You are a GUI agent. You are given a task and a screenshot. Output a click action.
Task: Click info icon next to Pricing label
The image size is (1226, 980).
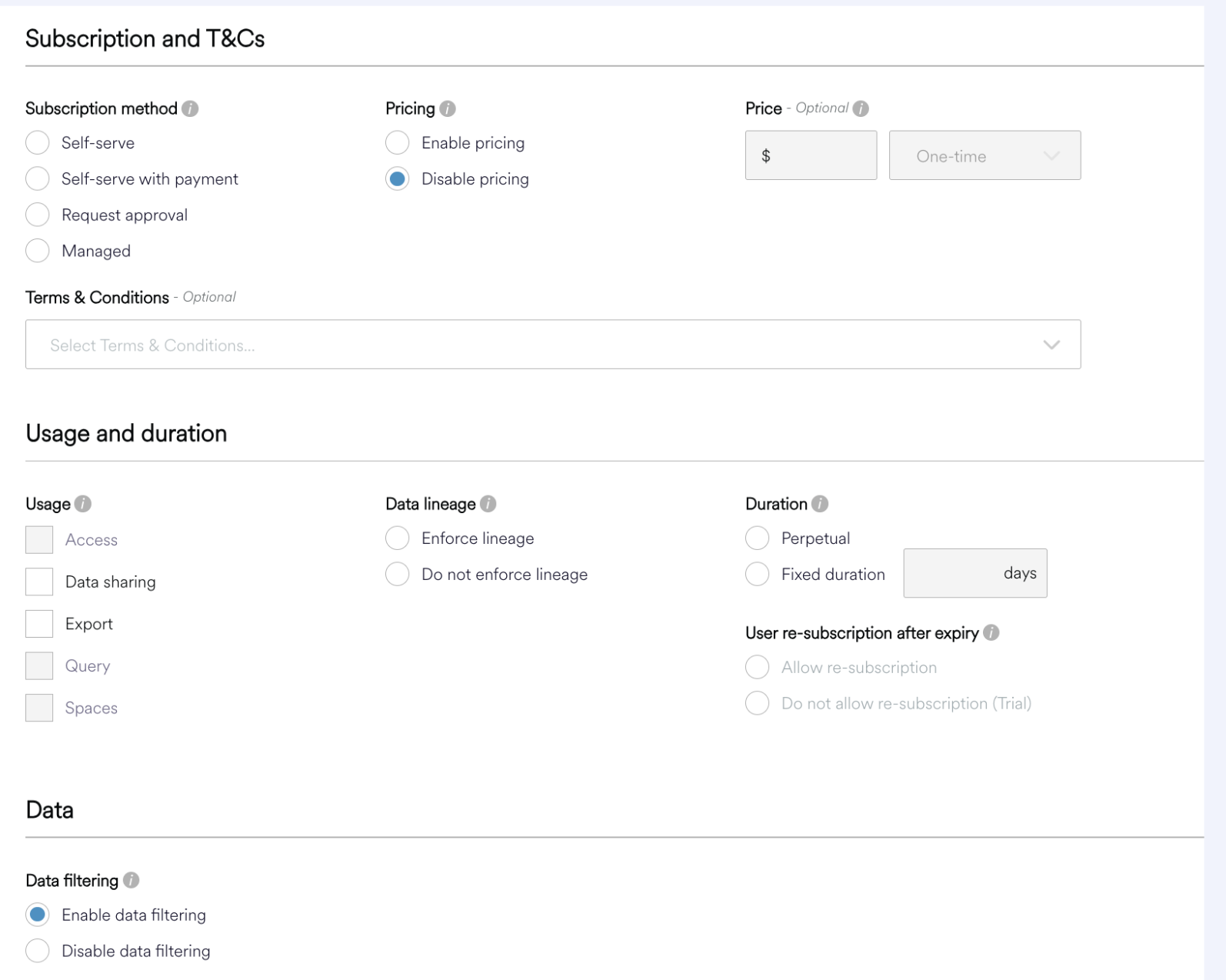448,109
